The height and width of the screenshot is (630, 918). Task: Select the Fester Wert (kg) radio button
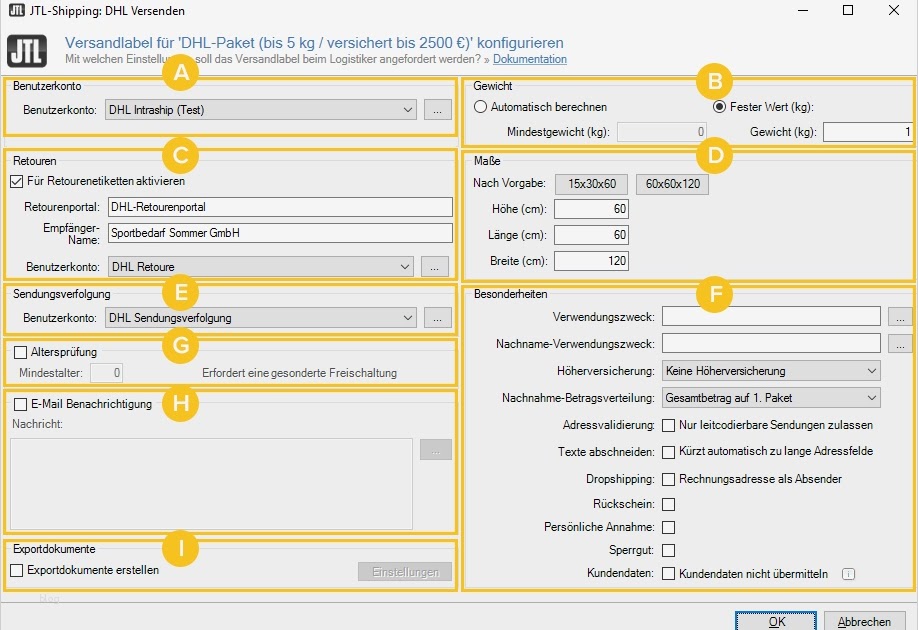[720, 107]
